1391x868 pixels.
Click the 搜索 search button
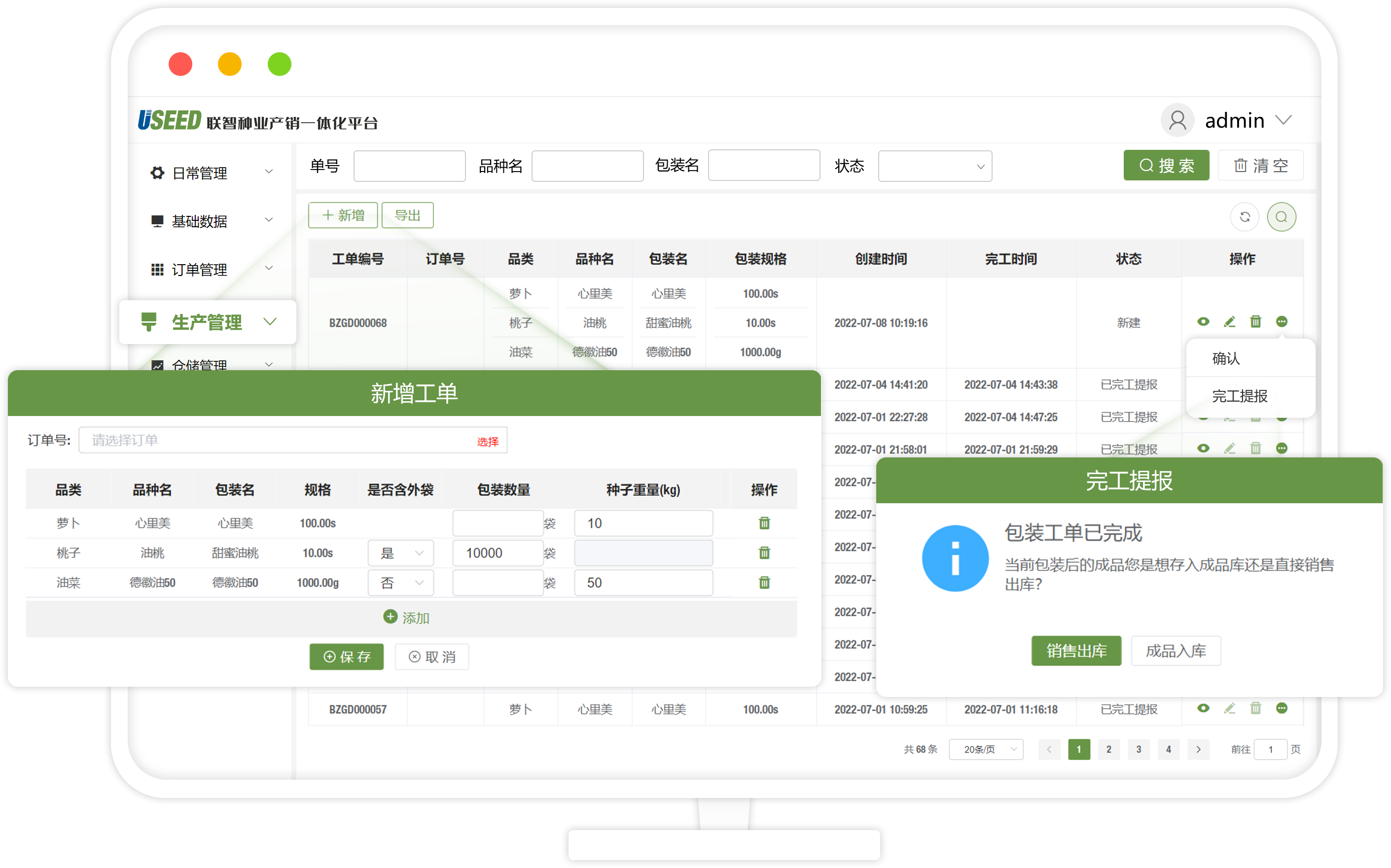(x=1167, y=165)
